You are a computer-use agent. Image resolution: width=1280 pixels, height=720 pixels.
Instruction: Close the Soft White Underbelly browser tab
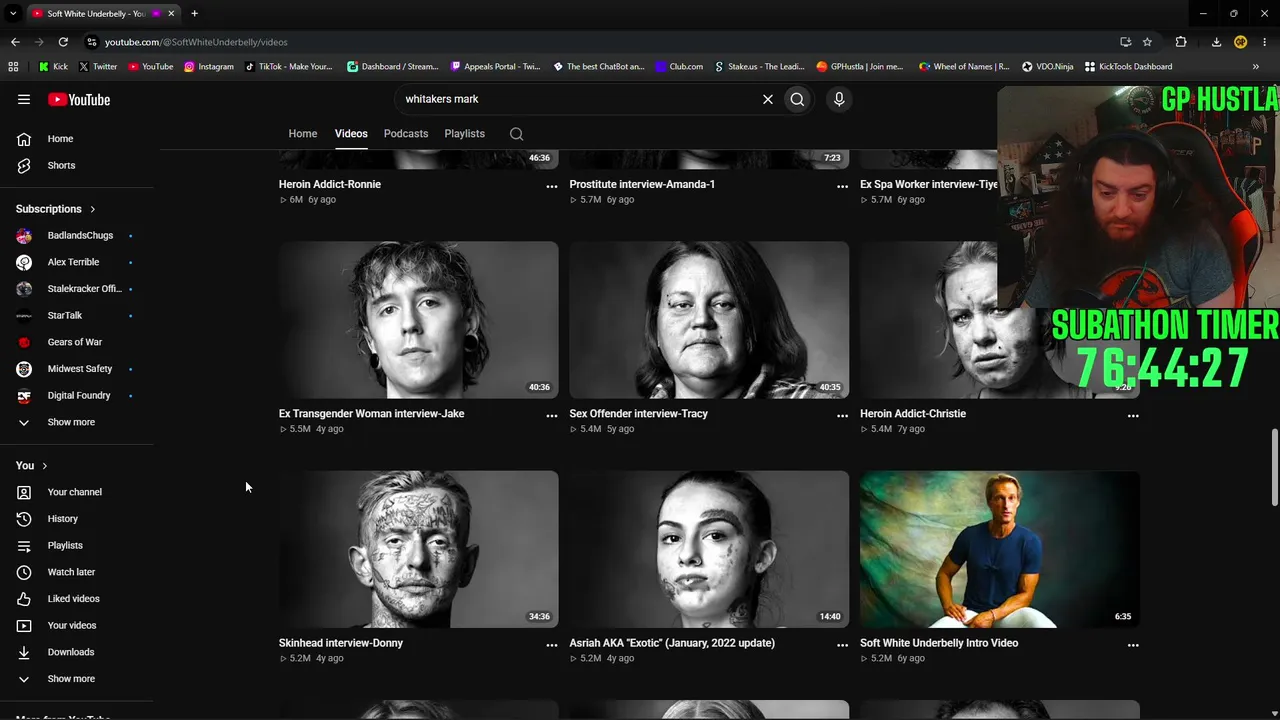[171, 14]
